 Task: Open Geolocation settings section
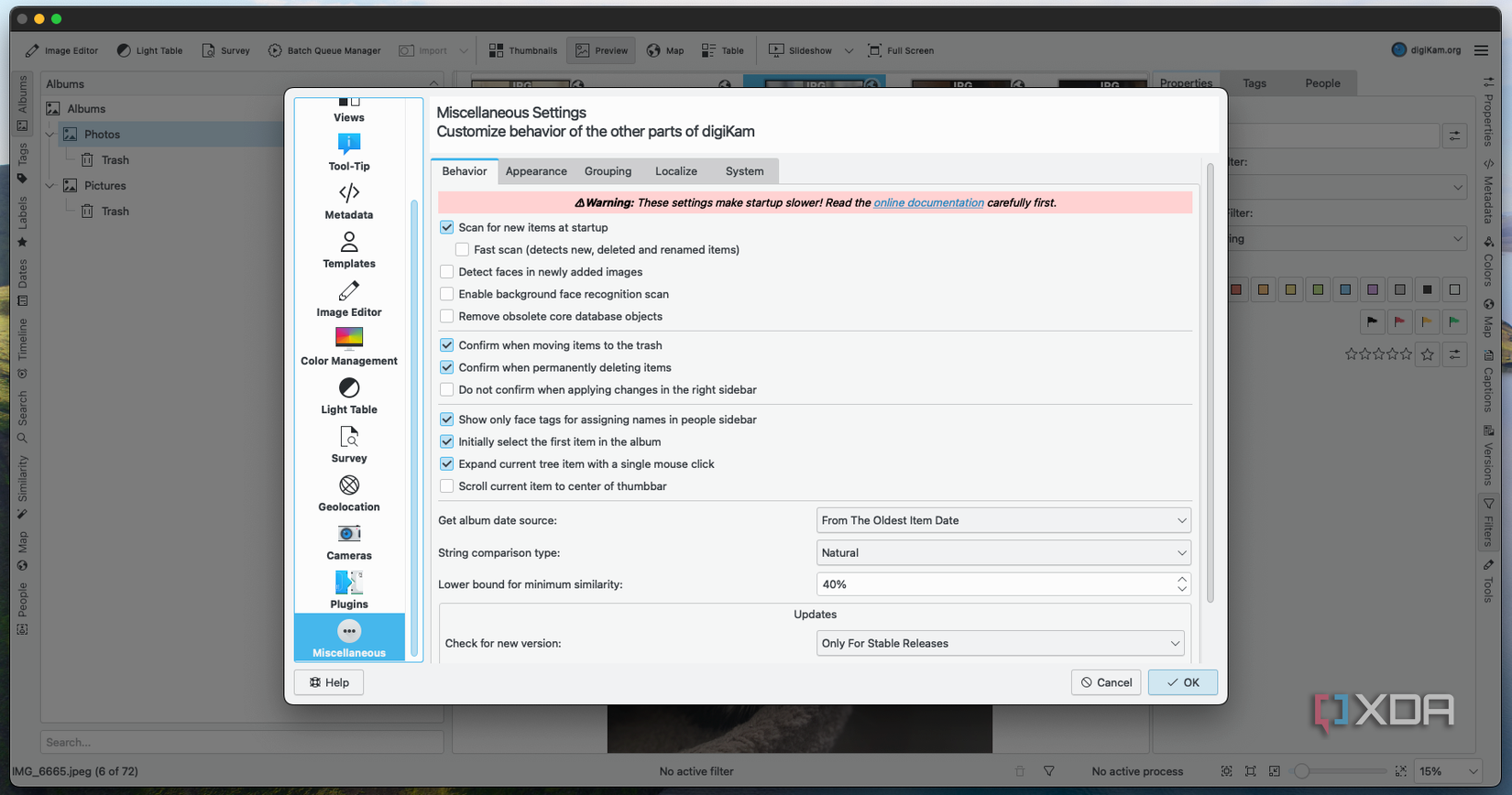[x=349, y=492]
